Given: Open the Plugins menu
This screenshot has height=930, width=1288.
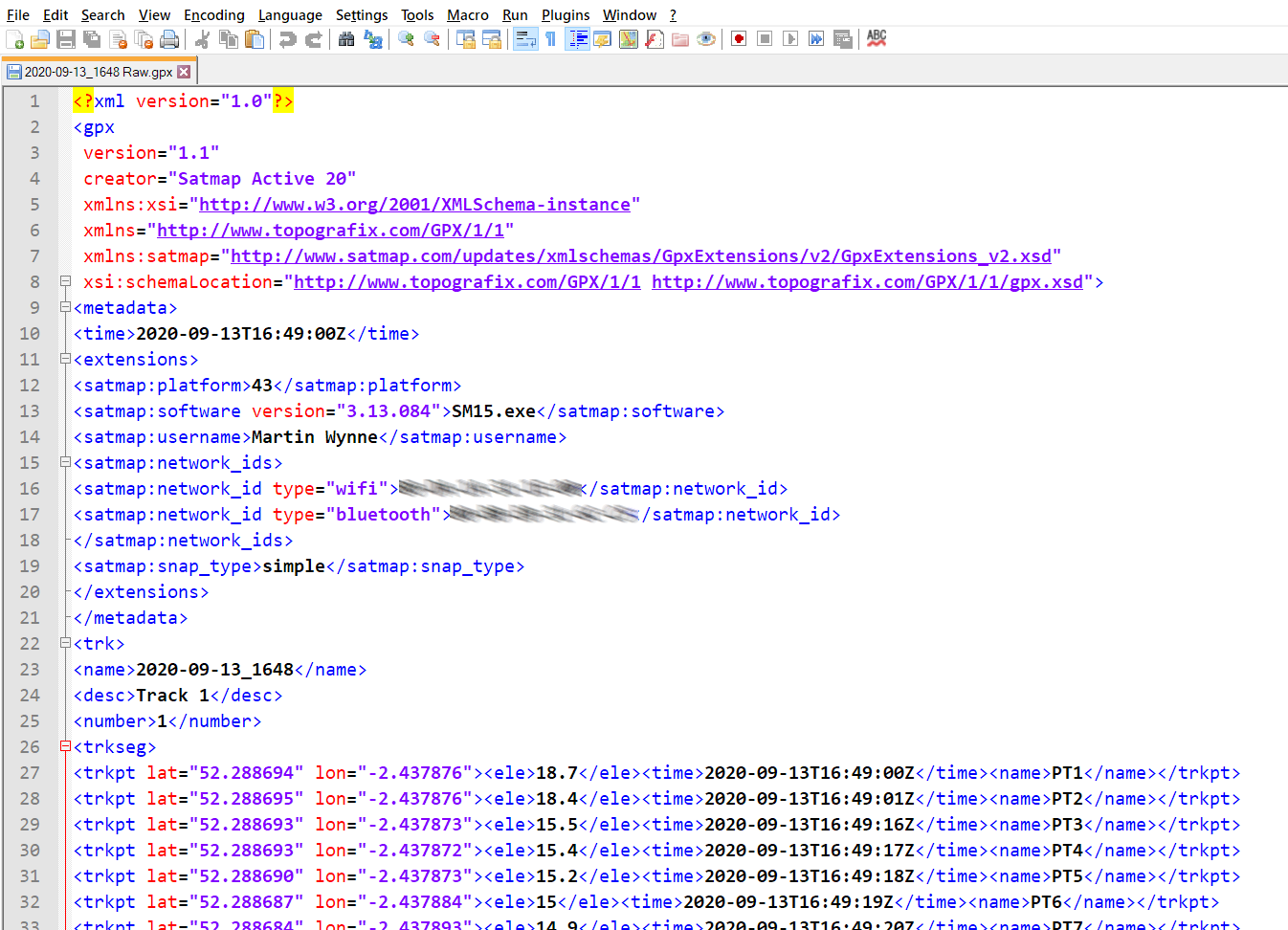Looking at the screenshot, I should [x=566, y=15].
